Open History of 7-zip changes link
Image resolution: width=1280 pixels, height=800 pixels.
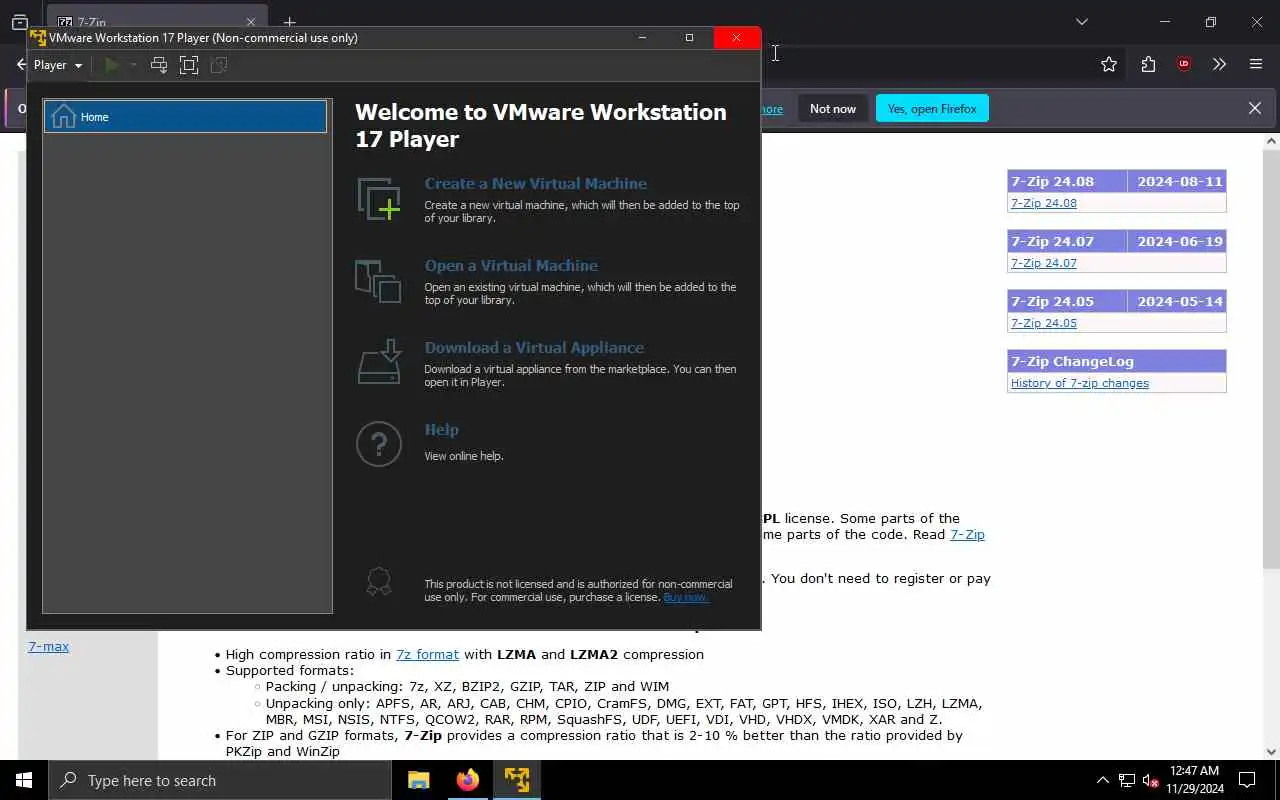1079,383
